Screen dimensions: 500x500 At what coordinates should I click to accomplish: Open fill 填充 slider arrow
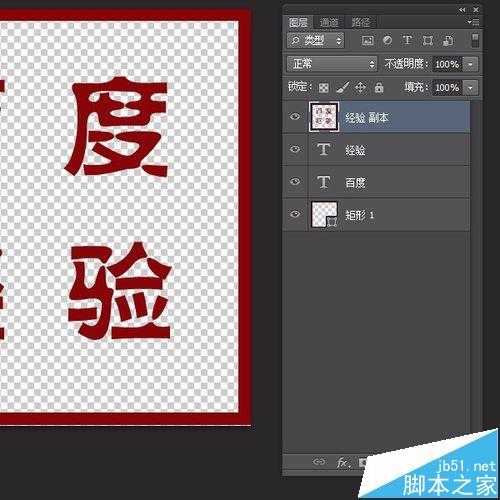pos(470,88)
